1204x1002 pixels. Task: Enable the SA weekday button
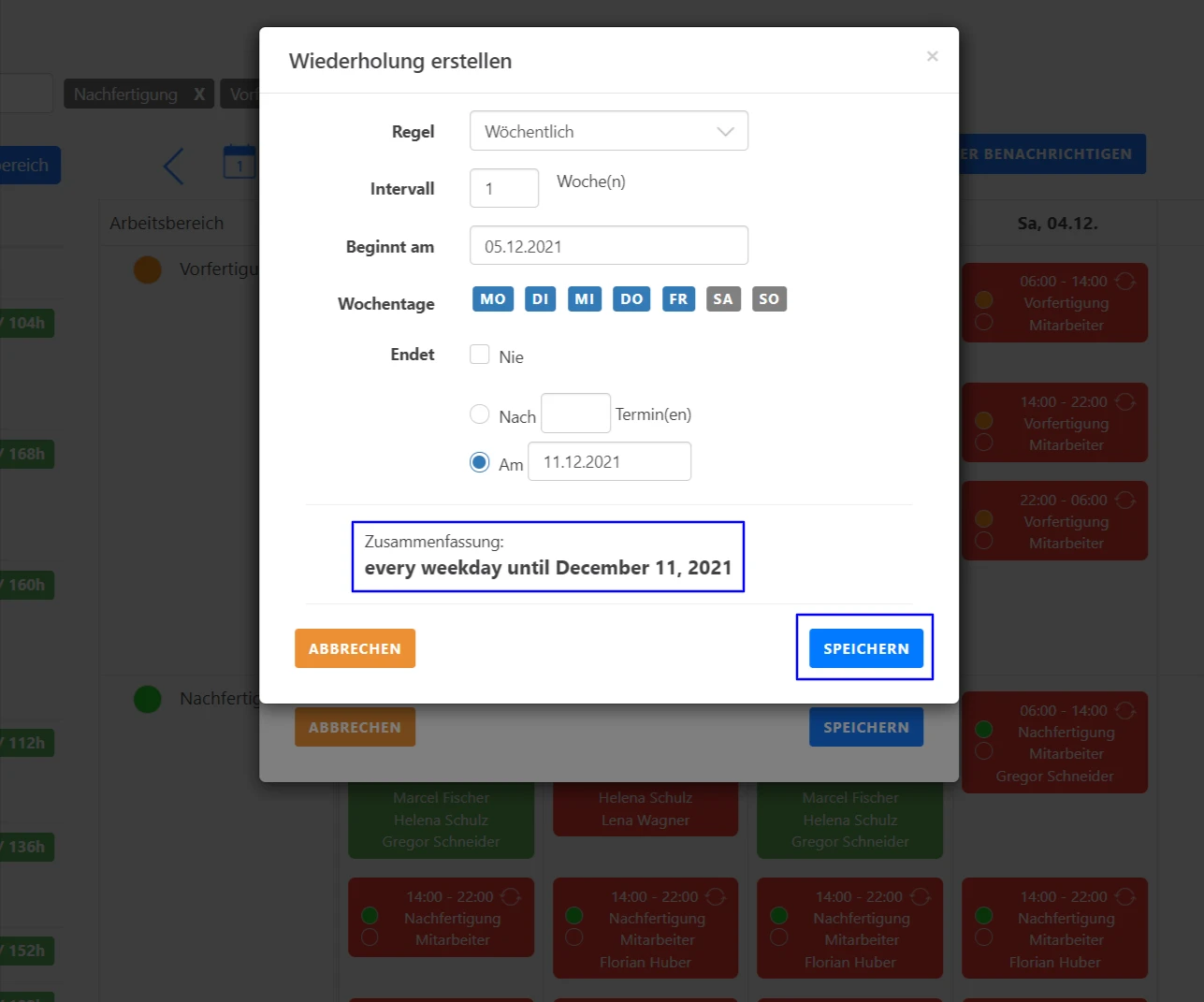723,299
